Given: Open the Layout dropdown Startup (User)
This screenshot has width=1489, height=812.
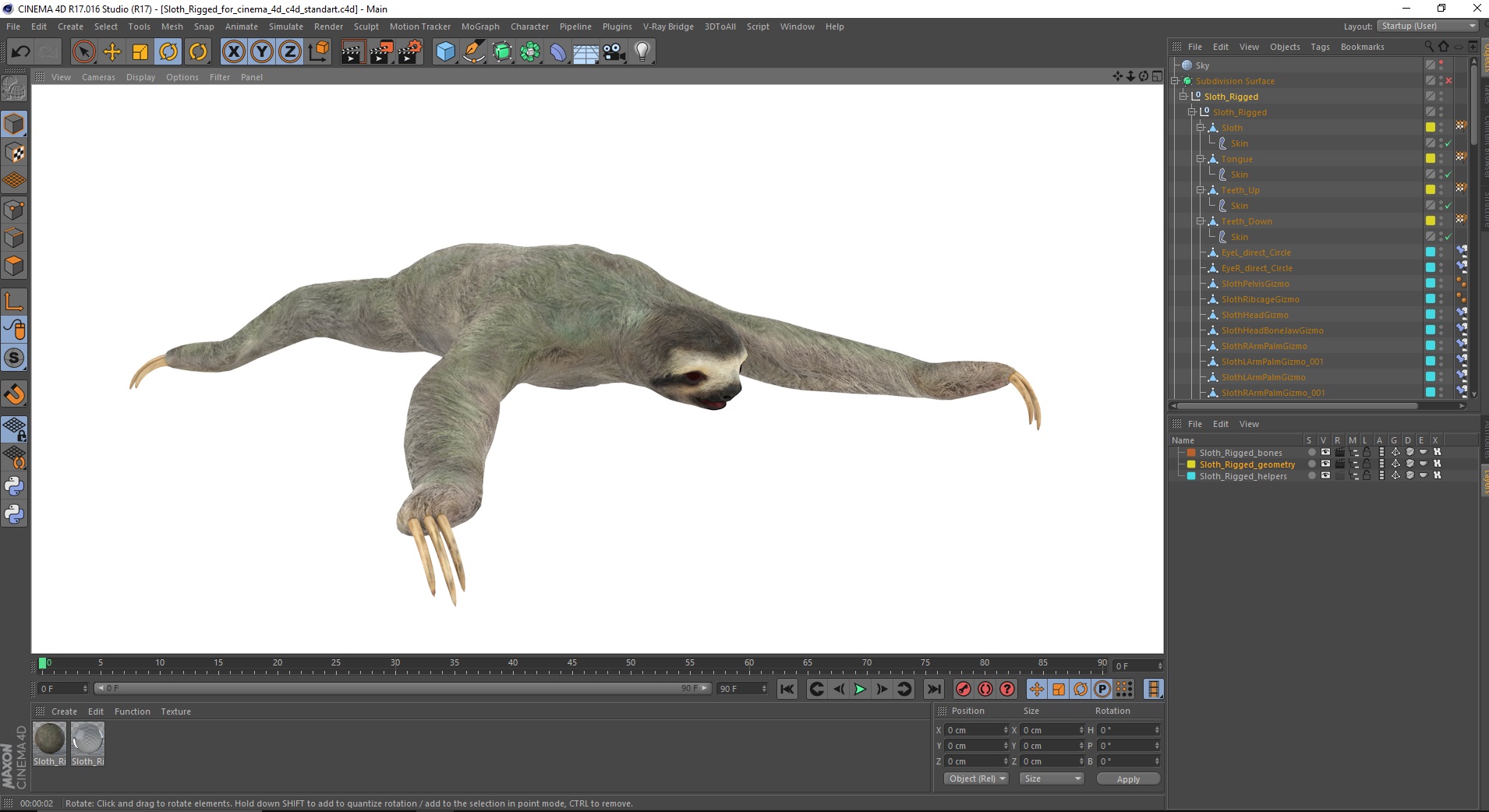Looking at the screenshot, I should [x=1427, y=26].
